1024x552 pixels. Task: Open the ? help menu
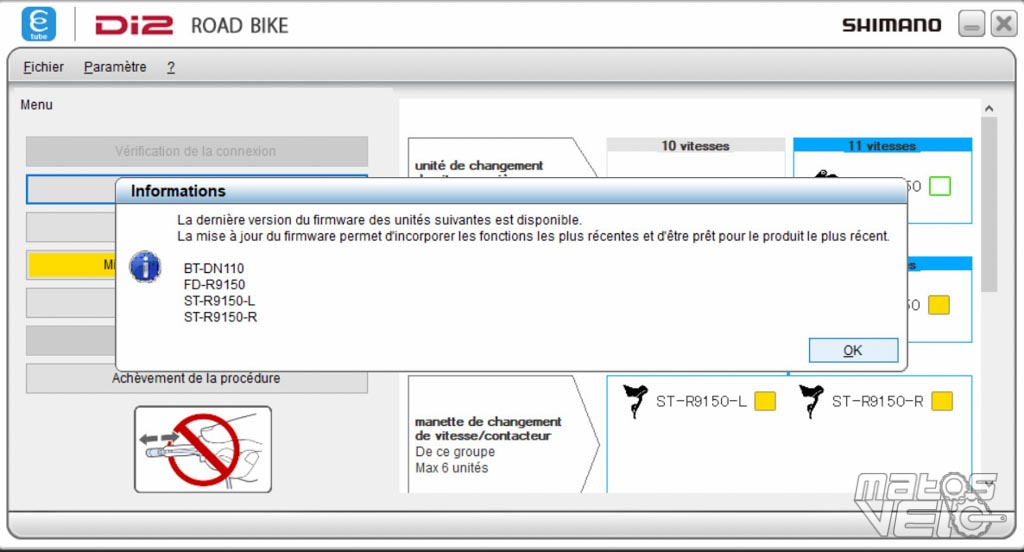click(170, 67)
